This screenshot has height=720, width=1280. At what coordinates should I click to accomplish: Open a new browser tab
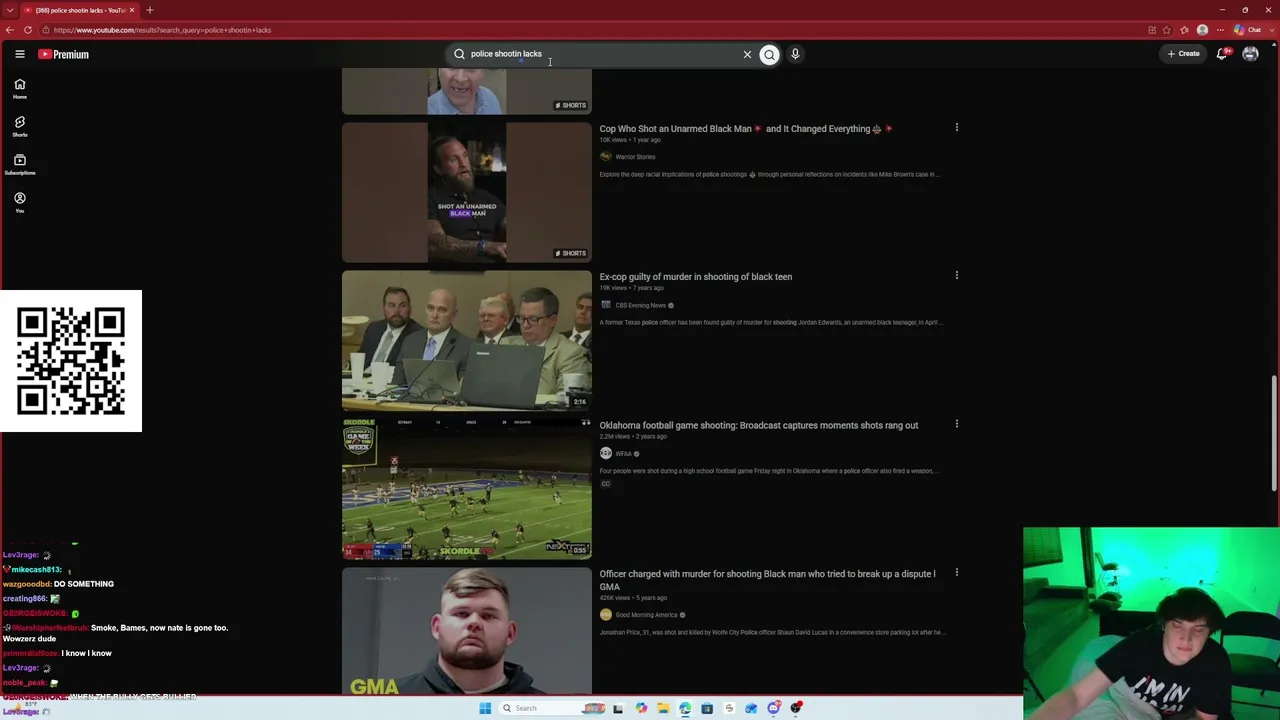tap(150, 10)
